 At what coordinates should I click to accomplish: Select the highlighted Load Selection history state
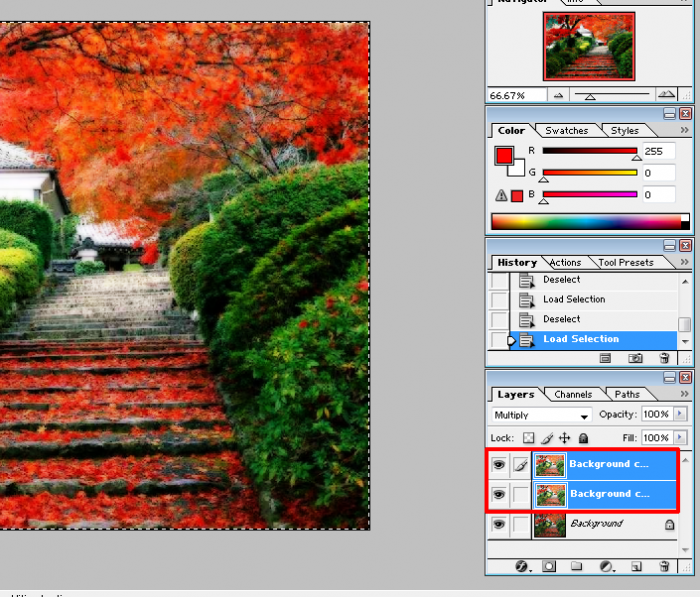(x=593, y=339)
